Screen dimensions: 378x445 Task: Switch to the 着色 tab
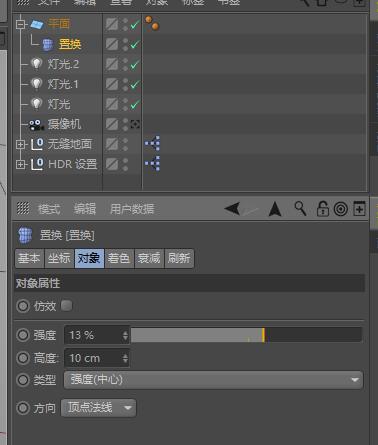[119, 258]
